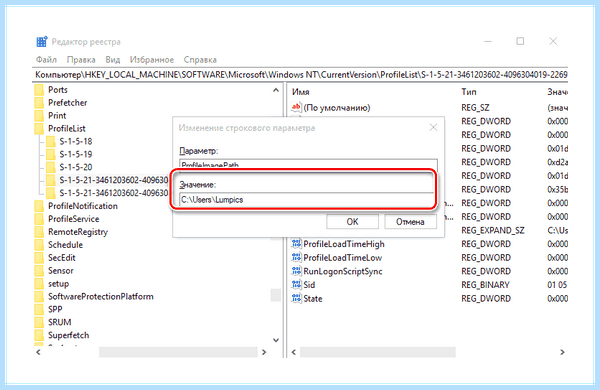The image size is (600, 390).
Task: Open the Файл menu
Action: (x=46, y=60)
